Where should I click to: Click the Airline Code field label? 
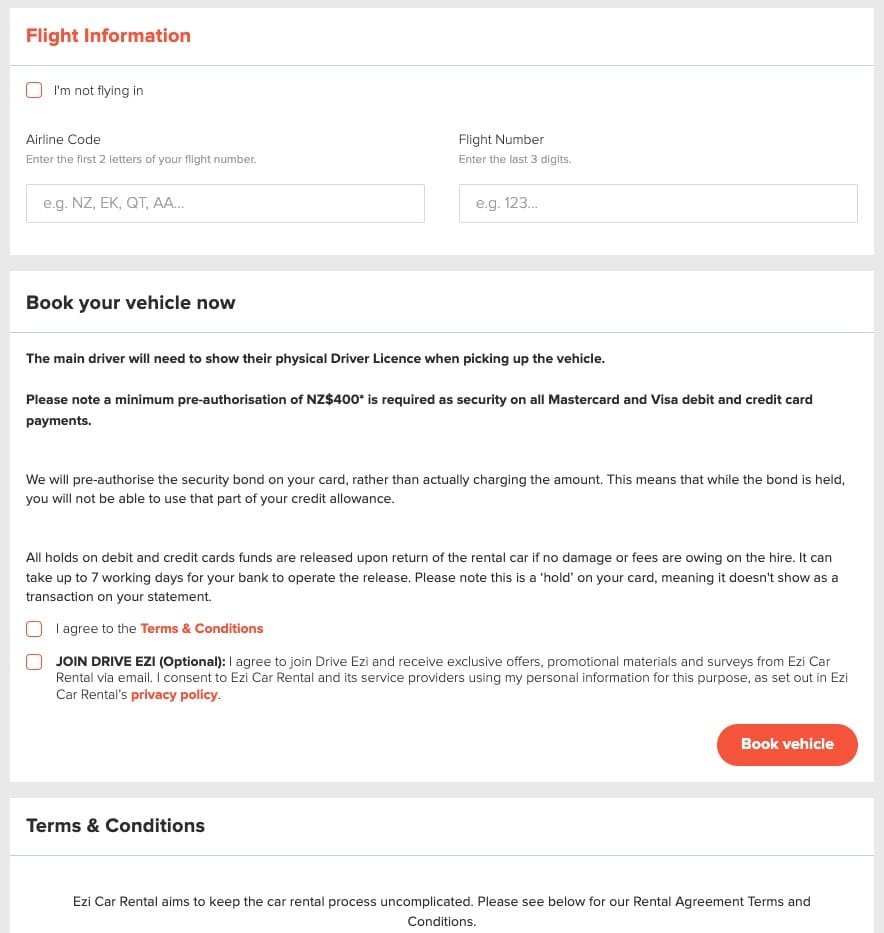pyautogui.click(x=63, y=139)
